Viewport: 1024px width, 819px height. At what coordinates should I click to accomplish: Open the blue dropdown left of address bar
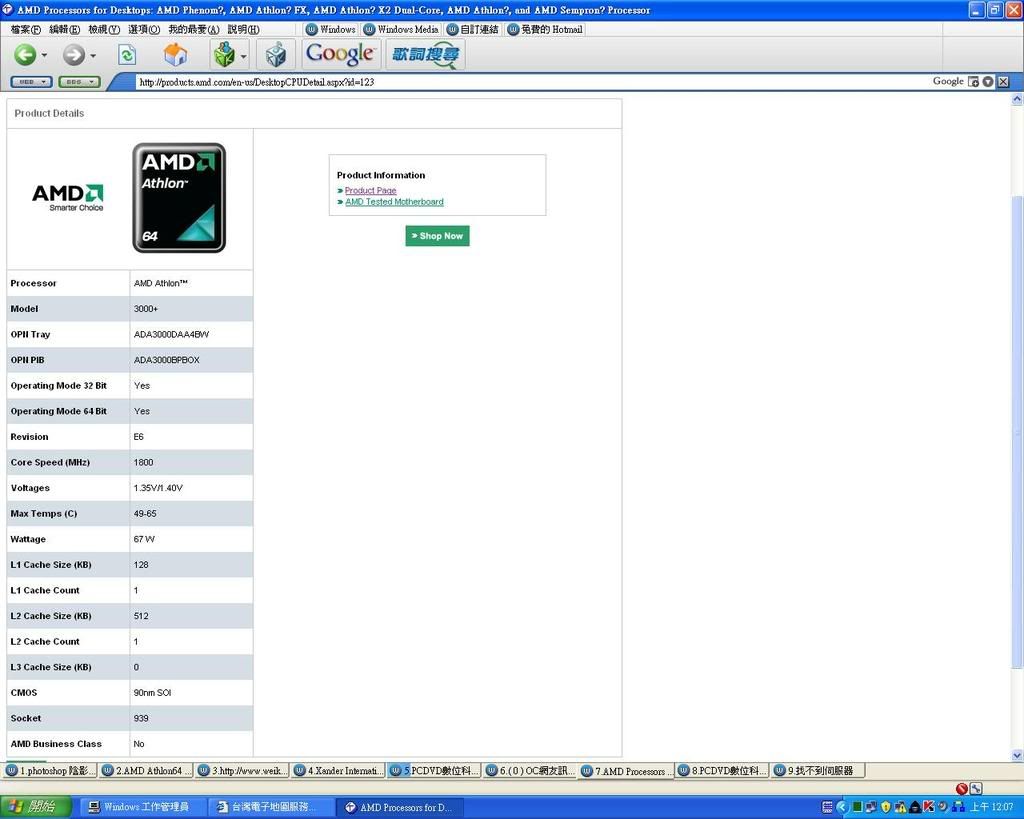(x=31, y=82)
